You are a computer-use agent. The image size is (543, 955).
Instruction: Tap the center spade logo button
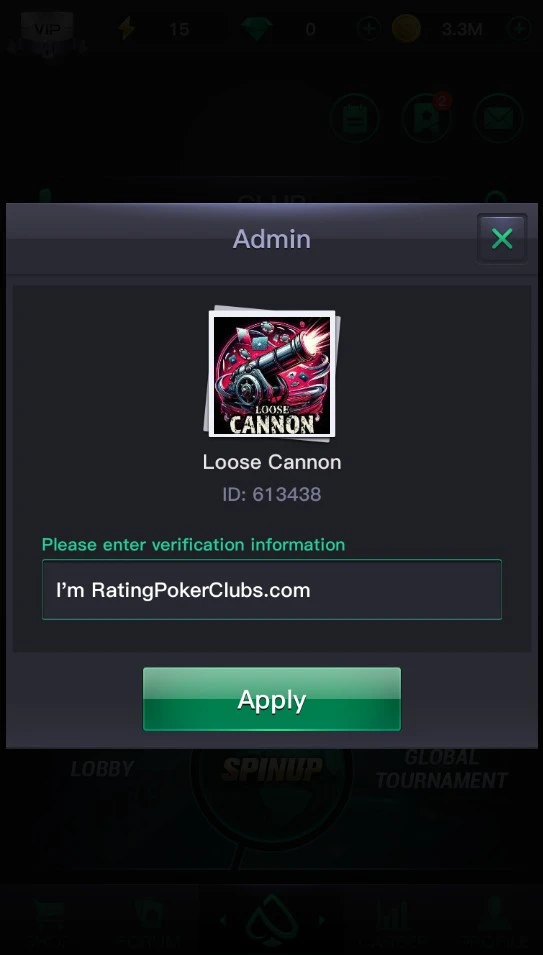pos(272,920)
